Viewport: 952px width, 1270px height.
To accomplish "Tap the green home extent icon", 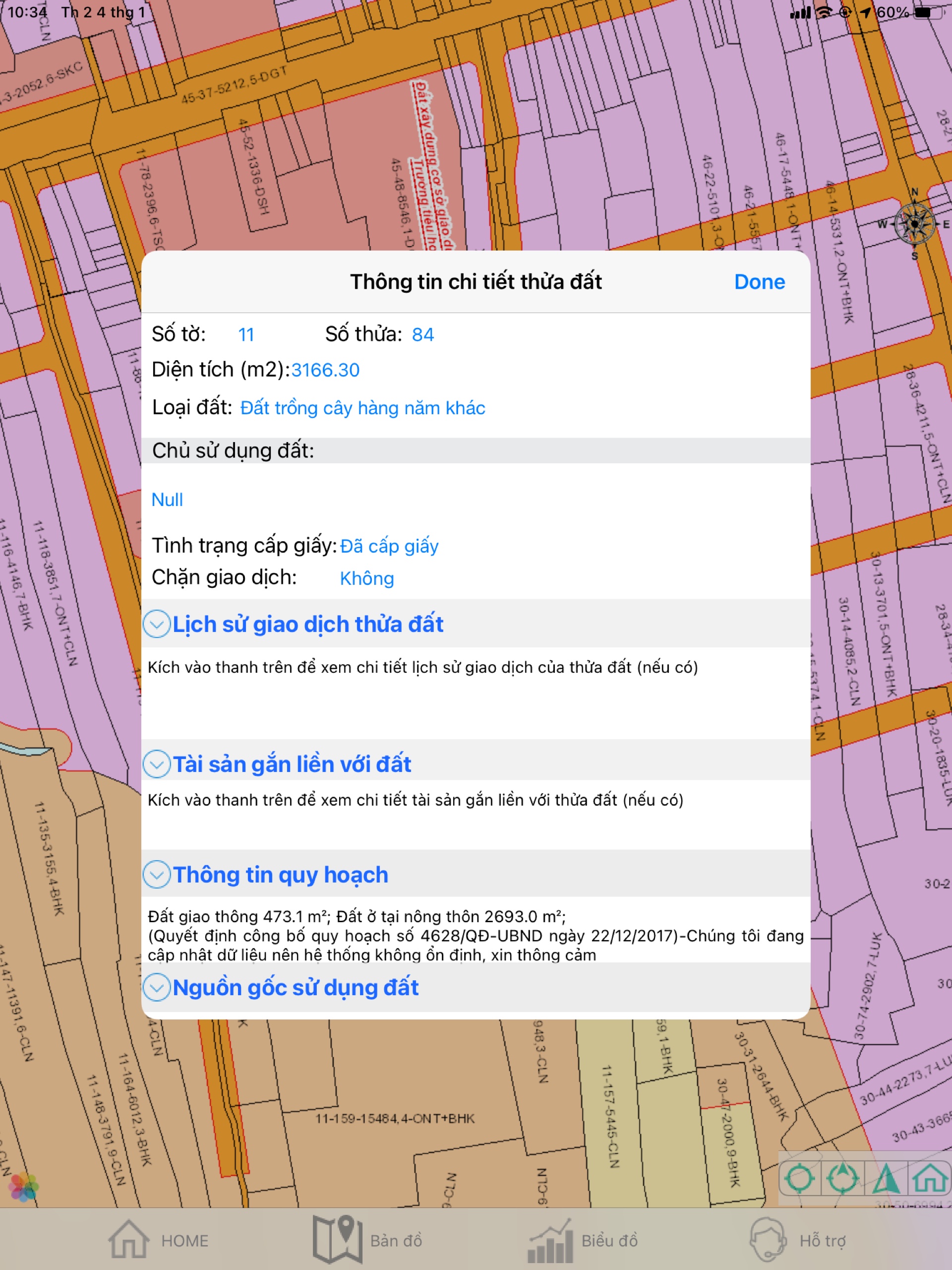I will coord(930,1179).
